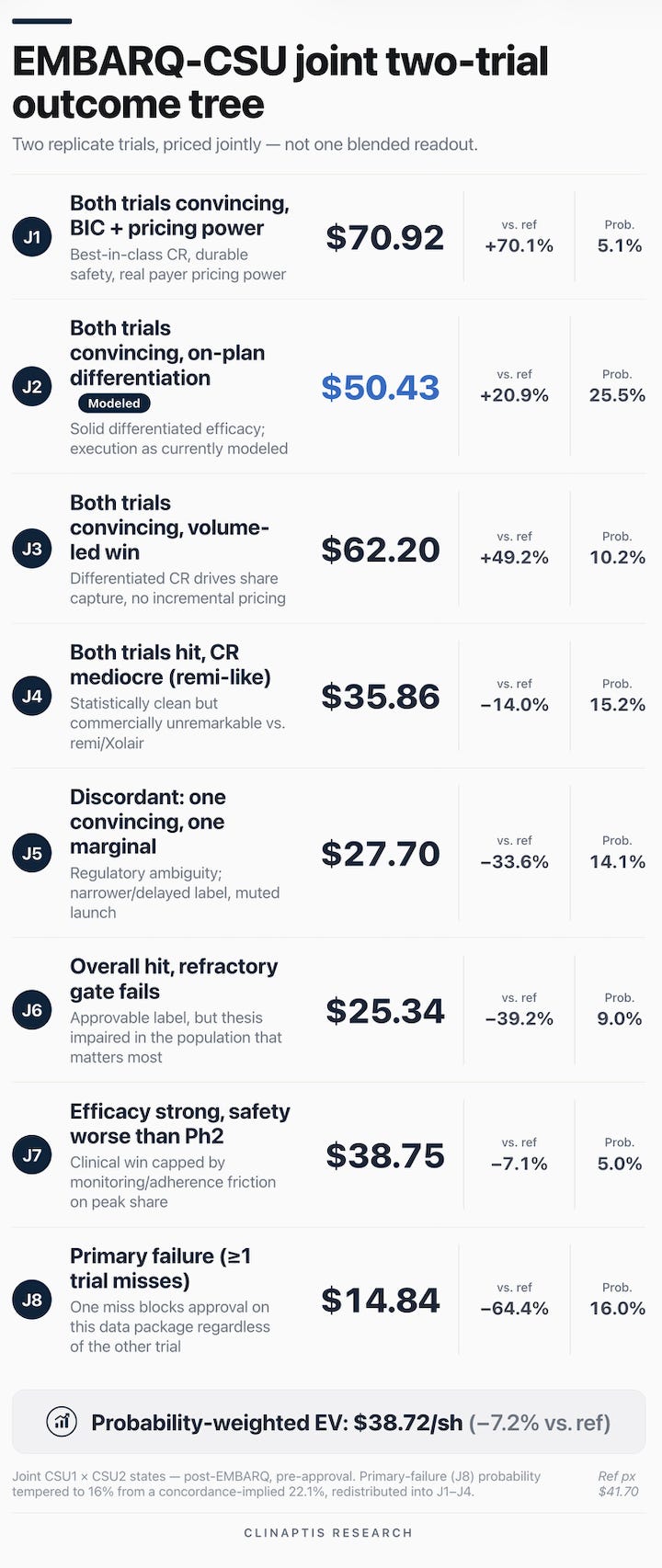The width and height of the screenshot is (662, 1568).
Task: Select the J5 circle badge
Action: pyautogui.click(x=32, y=853)
